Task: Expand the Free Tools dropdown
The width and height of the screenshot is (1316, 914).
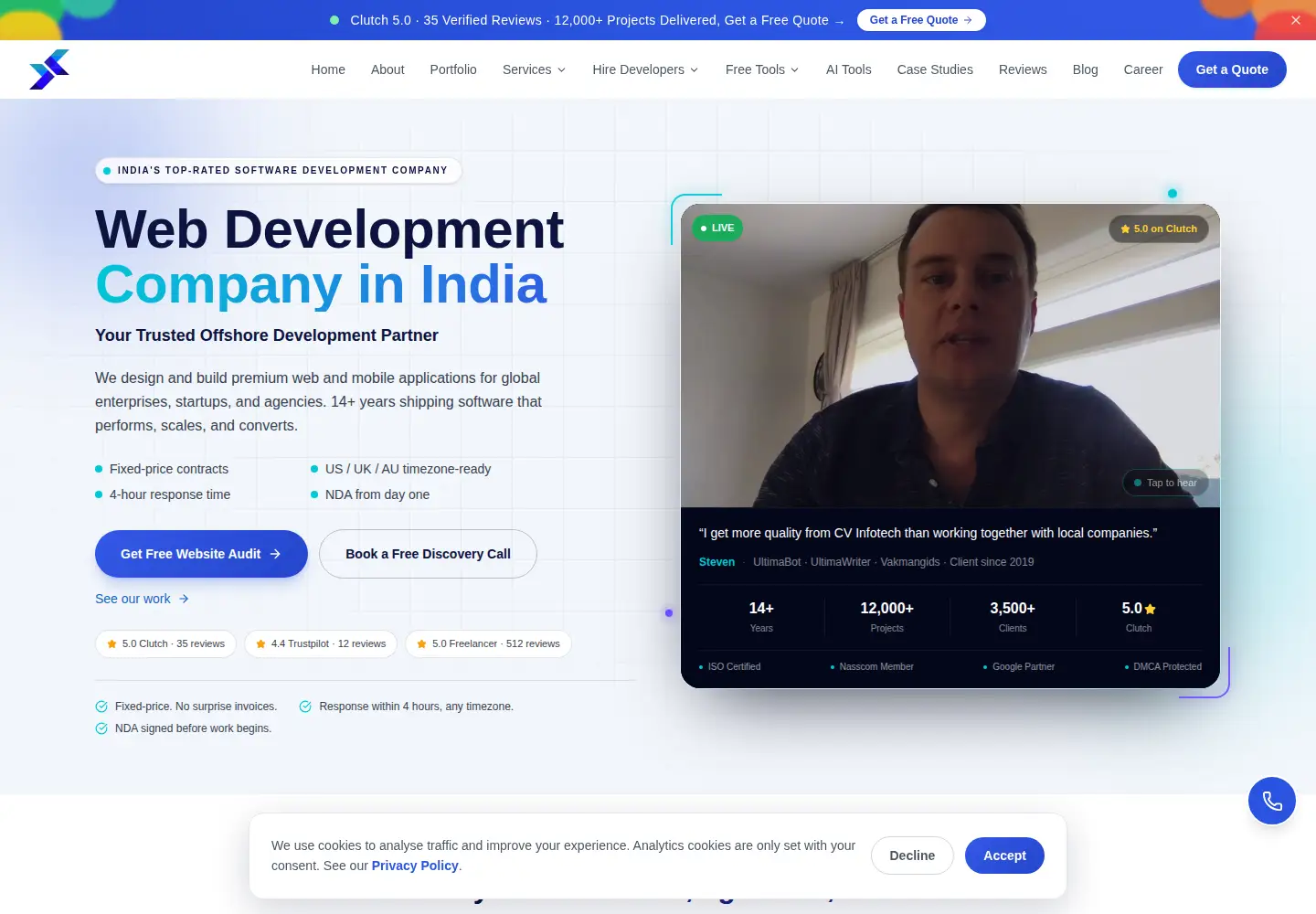Action: click(762, 69)
